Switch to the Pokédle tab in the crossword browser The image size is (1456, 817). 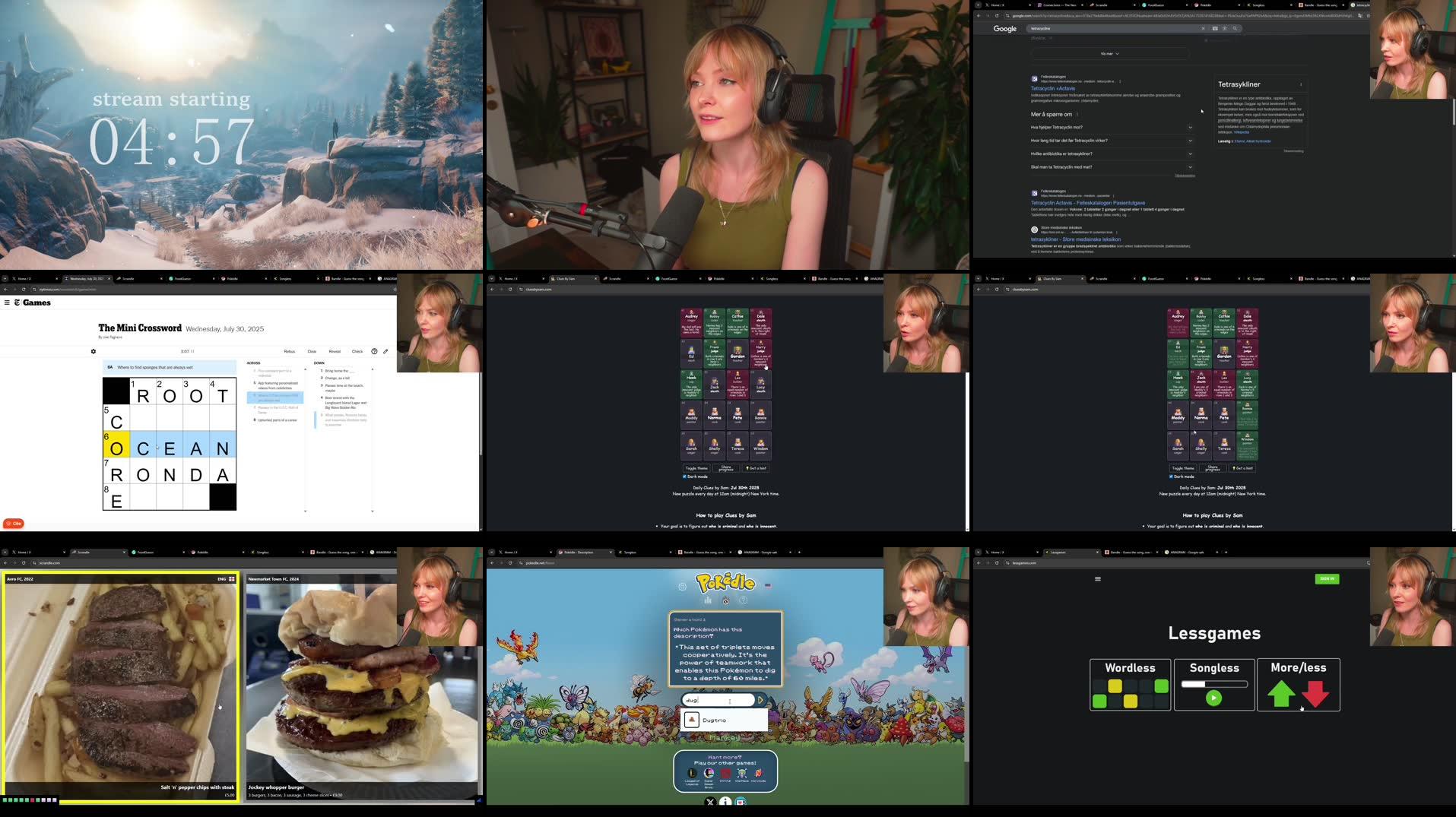tap(244, 279)
